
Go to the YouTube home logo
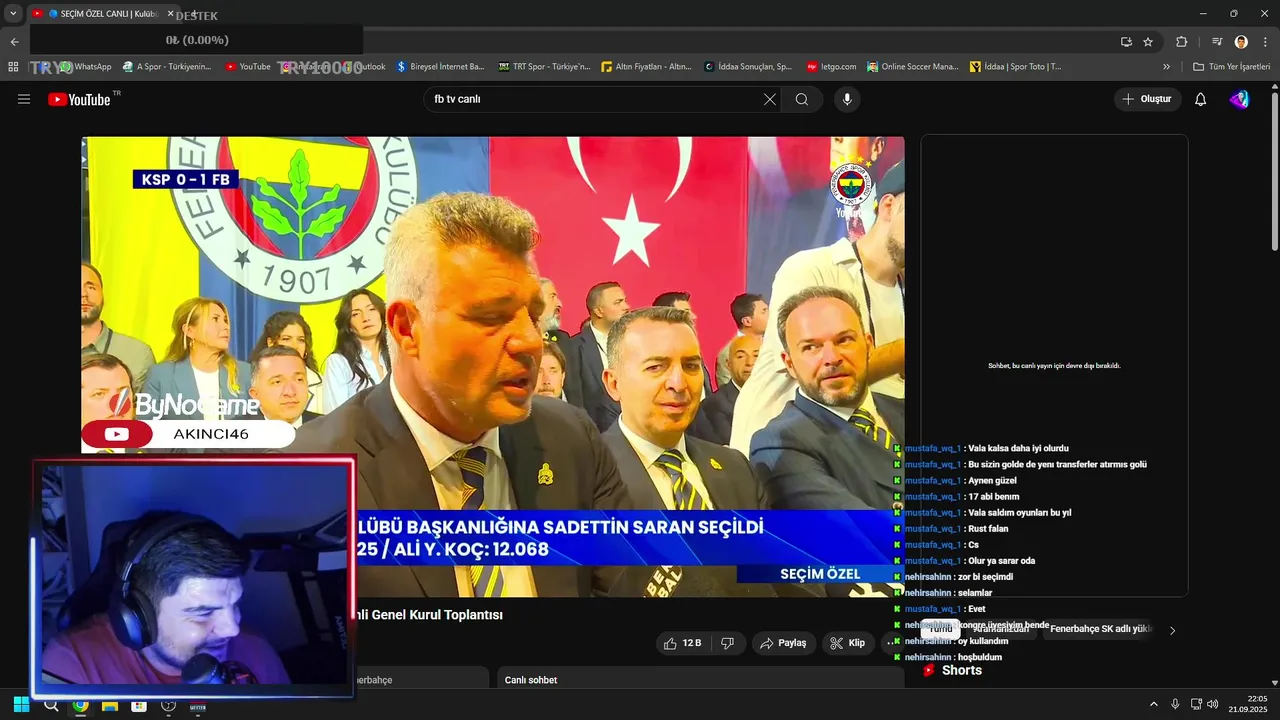tap(80, 99)
